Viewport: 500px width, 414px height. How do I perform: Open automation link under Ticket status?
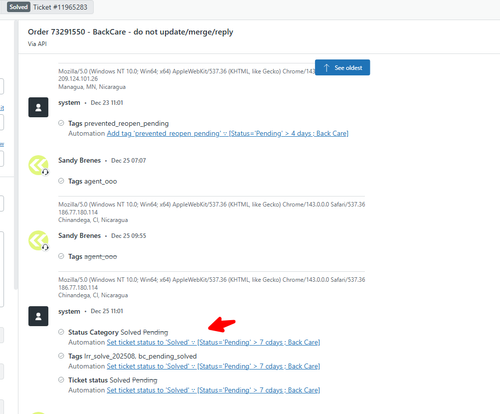(x=213, y=390)
